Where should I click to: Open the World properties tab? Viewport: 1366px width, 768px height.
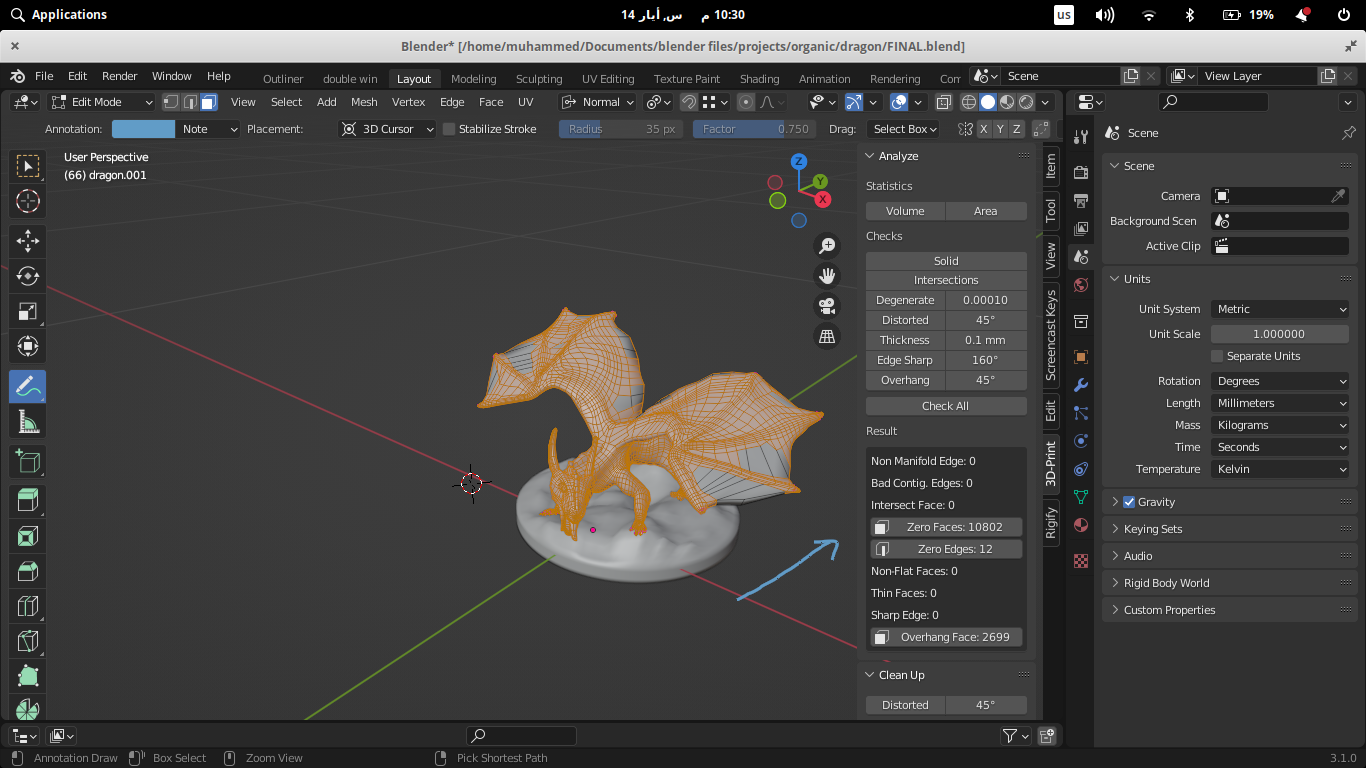coord(1080,285)
